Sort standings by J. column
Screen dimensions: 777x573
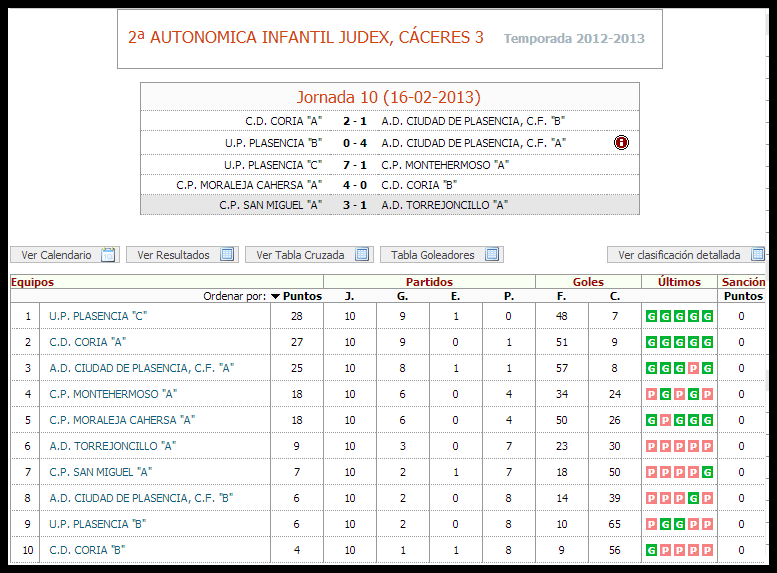click(349, 296)
